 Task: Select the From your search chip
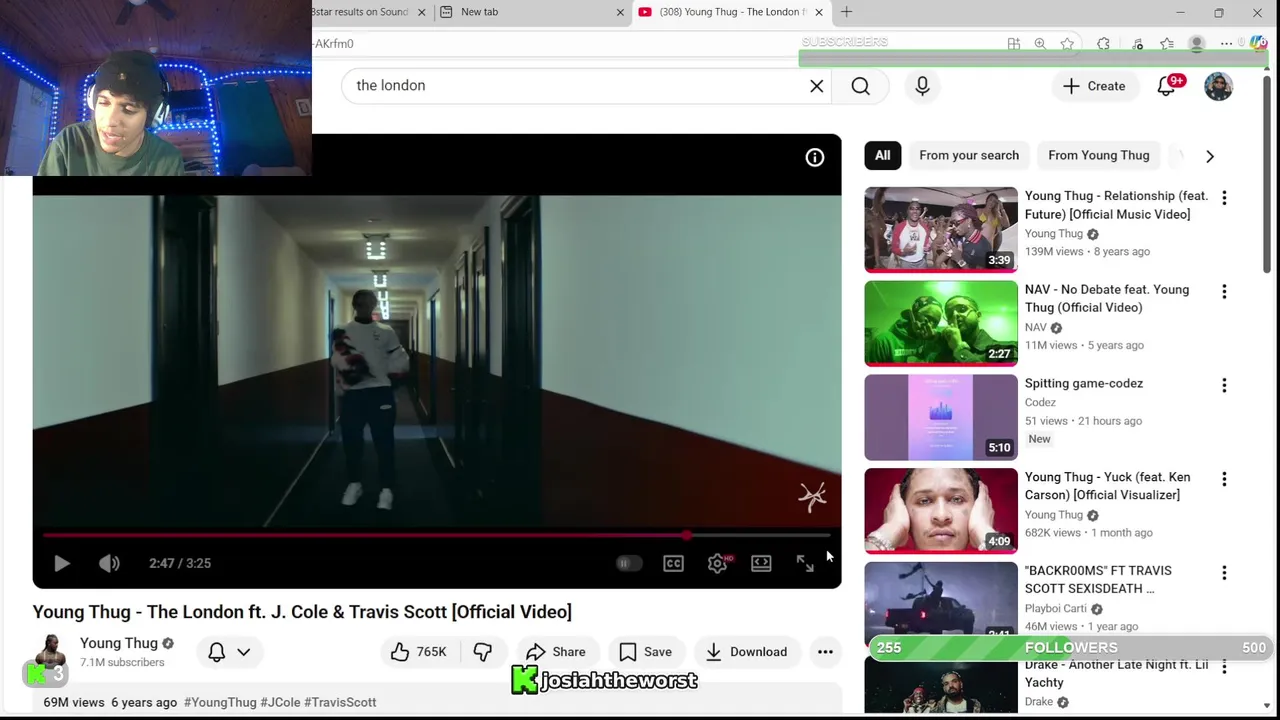coord(969,155)
